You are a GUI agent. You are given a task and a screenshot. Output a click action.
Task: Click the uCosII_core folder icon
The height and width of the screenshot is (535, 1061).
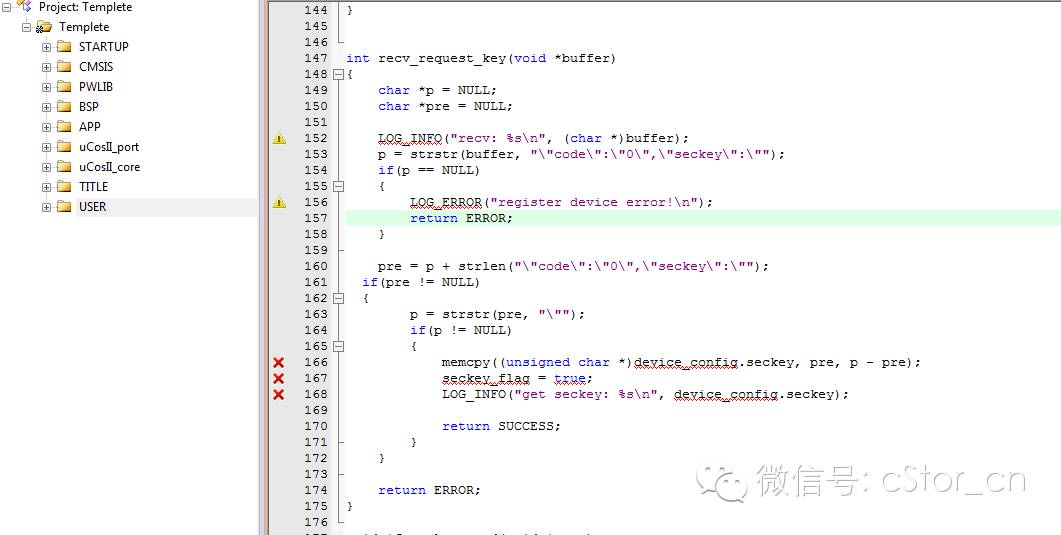(64, 166)
